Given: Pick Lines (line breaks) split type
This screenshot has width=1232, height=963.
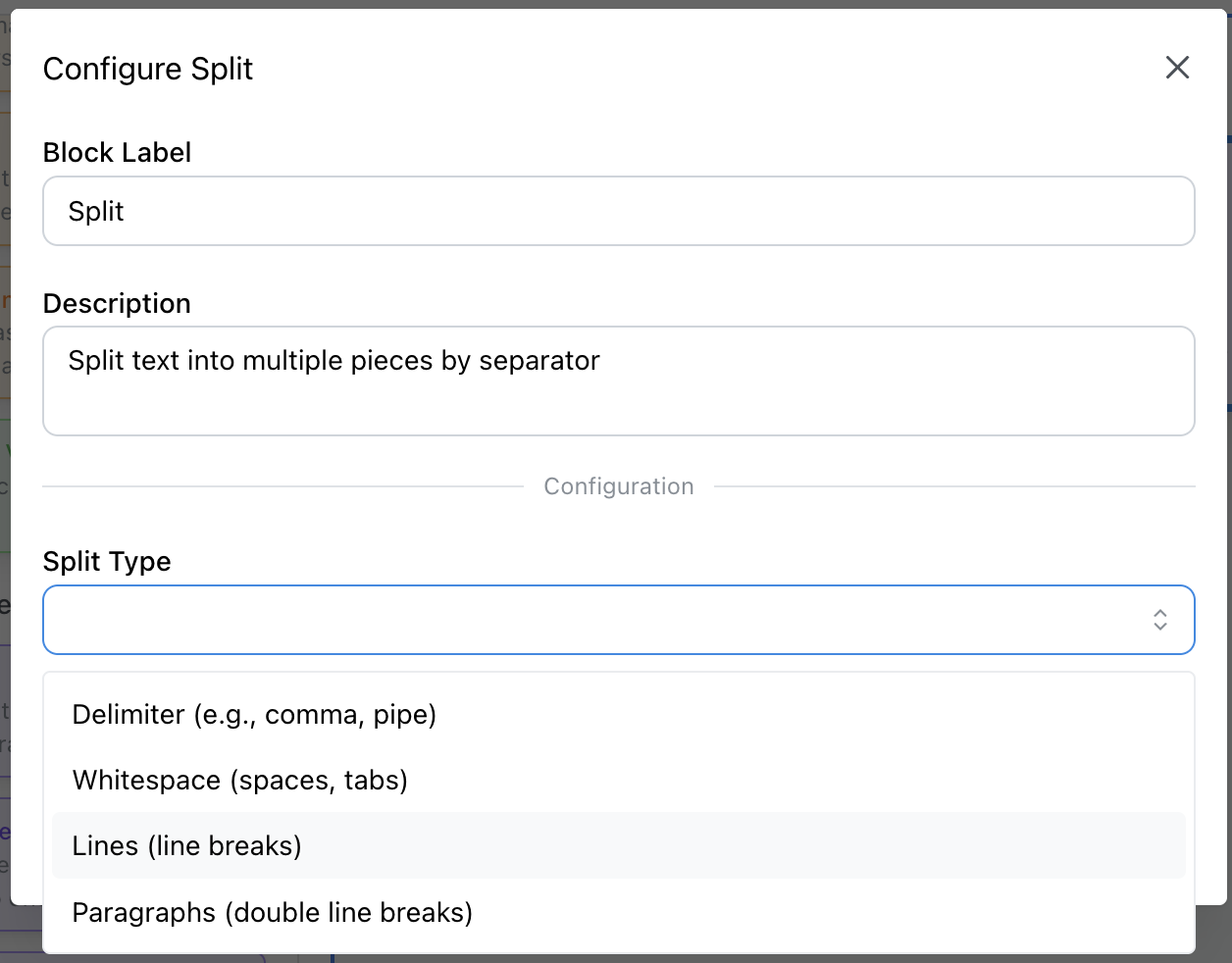Looking at the screenshot, I should click(187, 845).
